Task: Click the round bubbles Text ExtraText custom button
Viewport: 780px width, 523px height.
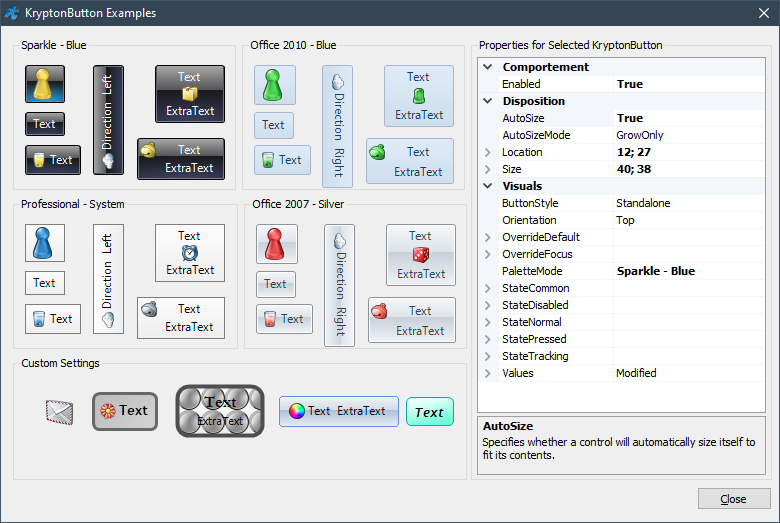Action: (220, 411)
